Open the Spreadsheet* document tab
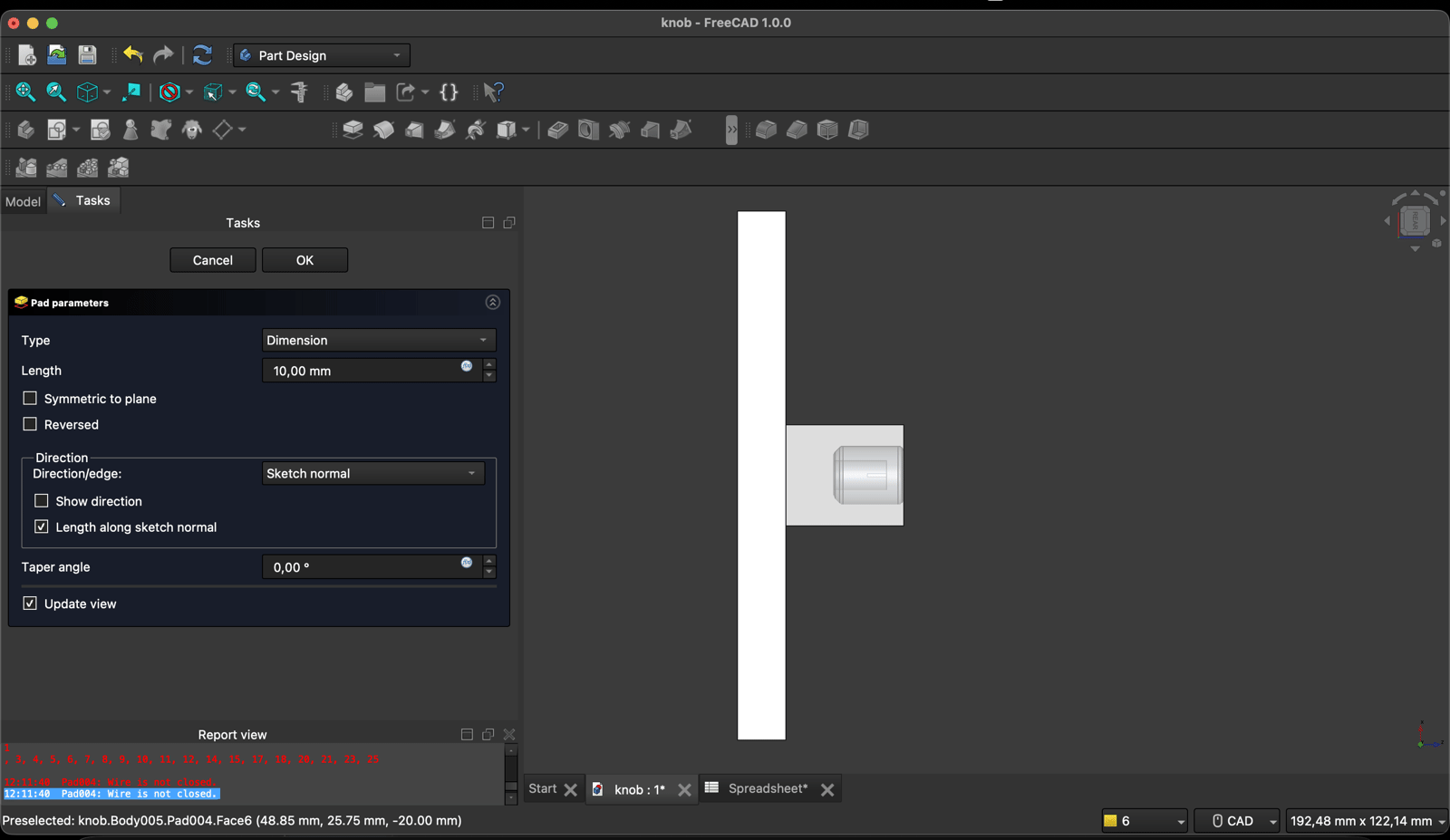This screenshot has height=840, width=1450. tap(768, 788)
